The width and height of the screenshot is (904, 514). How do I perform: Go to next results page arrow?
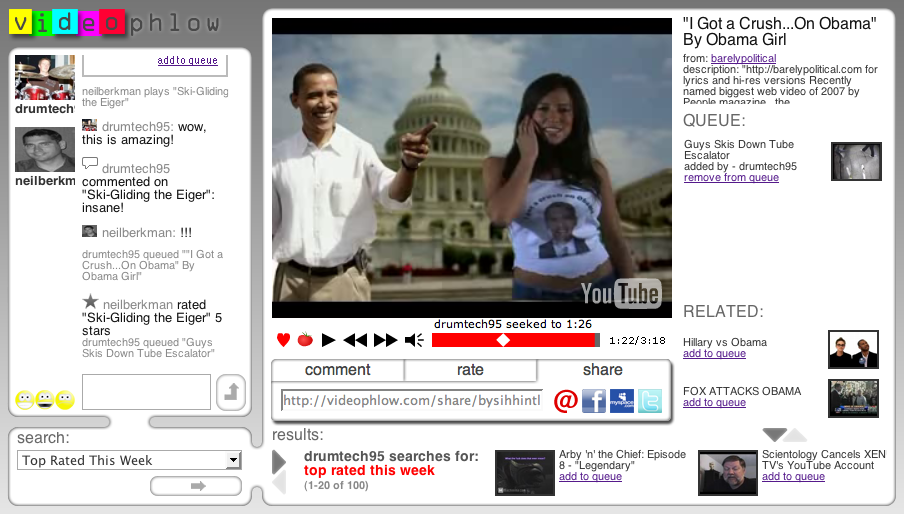click(x=279, y=462)
